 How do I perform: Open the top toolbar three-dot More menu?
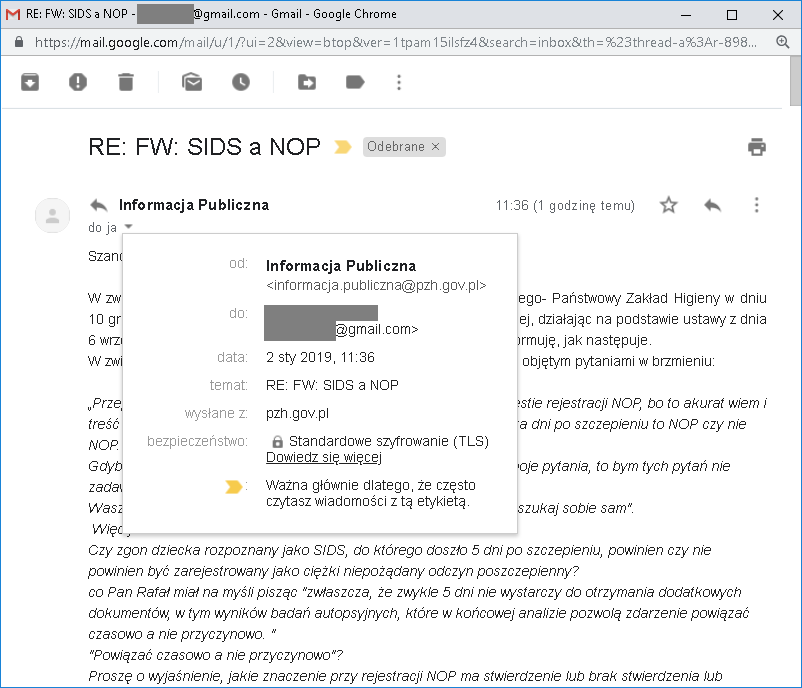399,82
